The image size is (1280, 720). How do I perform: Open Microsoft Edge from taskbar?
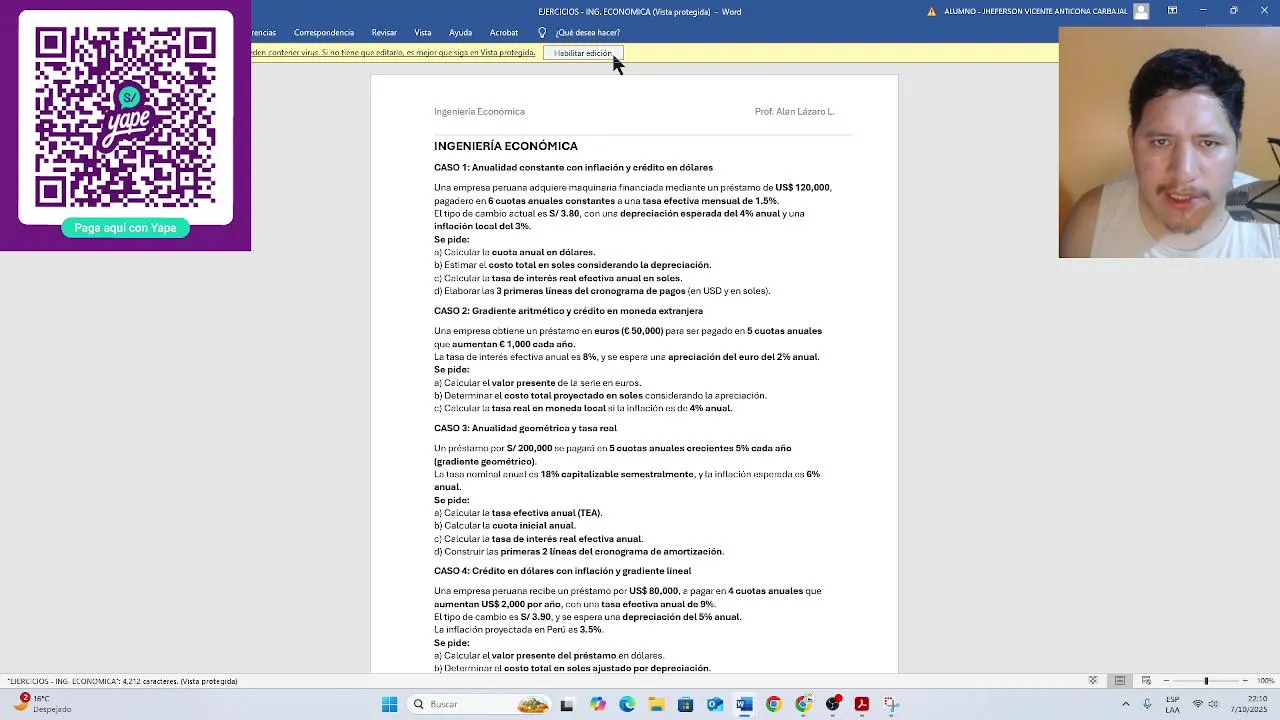tap(627, 704)
